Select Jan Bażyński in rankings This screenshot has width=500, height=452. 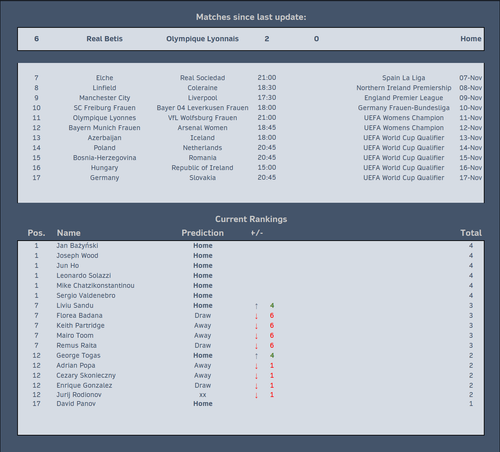(x=77, y=246)
